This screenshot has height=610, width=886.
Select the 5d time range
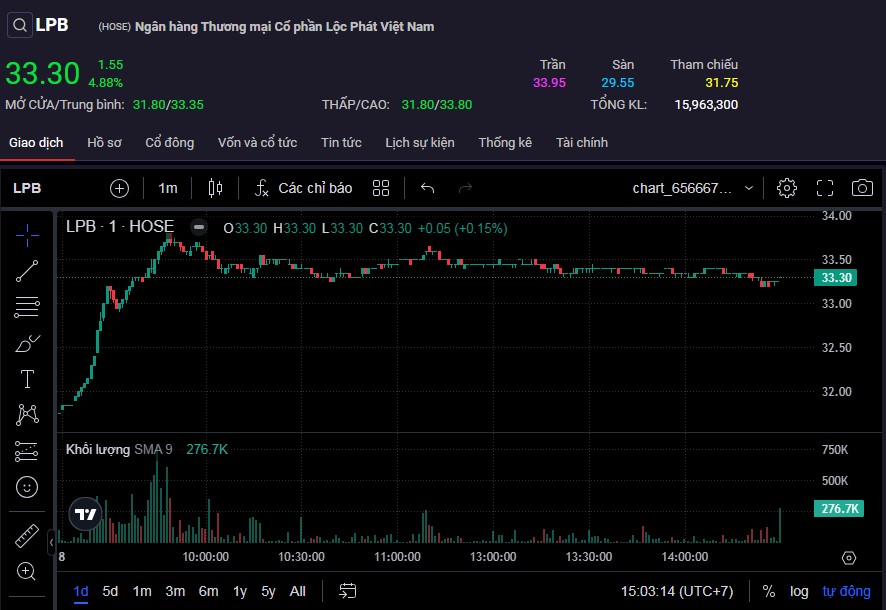(110, 591)
